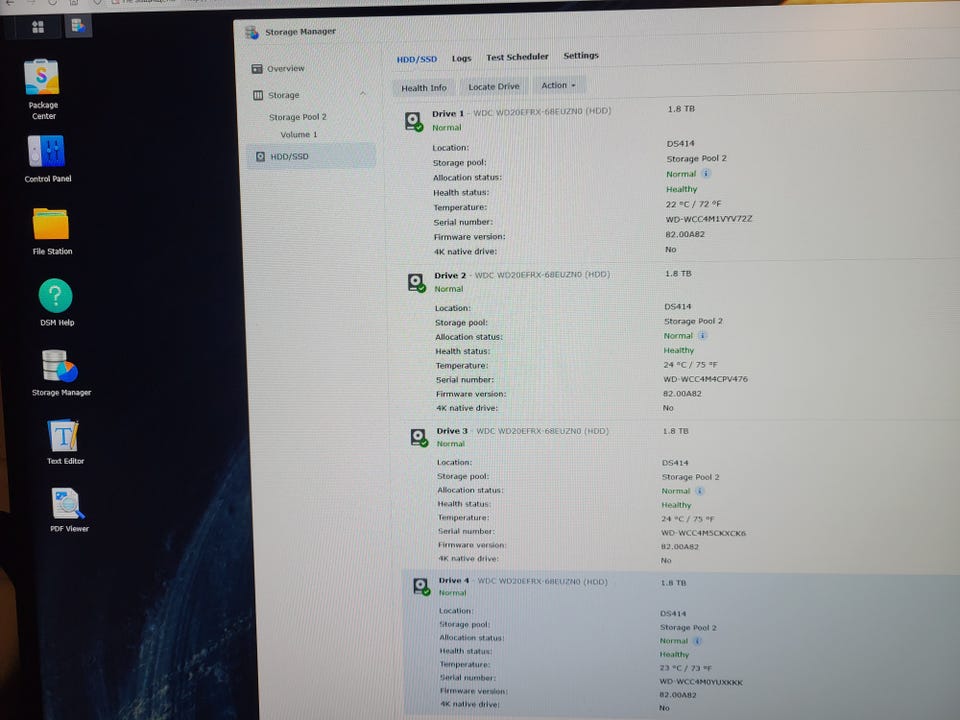Click the Health Info button

click(x=424, y=88)
